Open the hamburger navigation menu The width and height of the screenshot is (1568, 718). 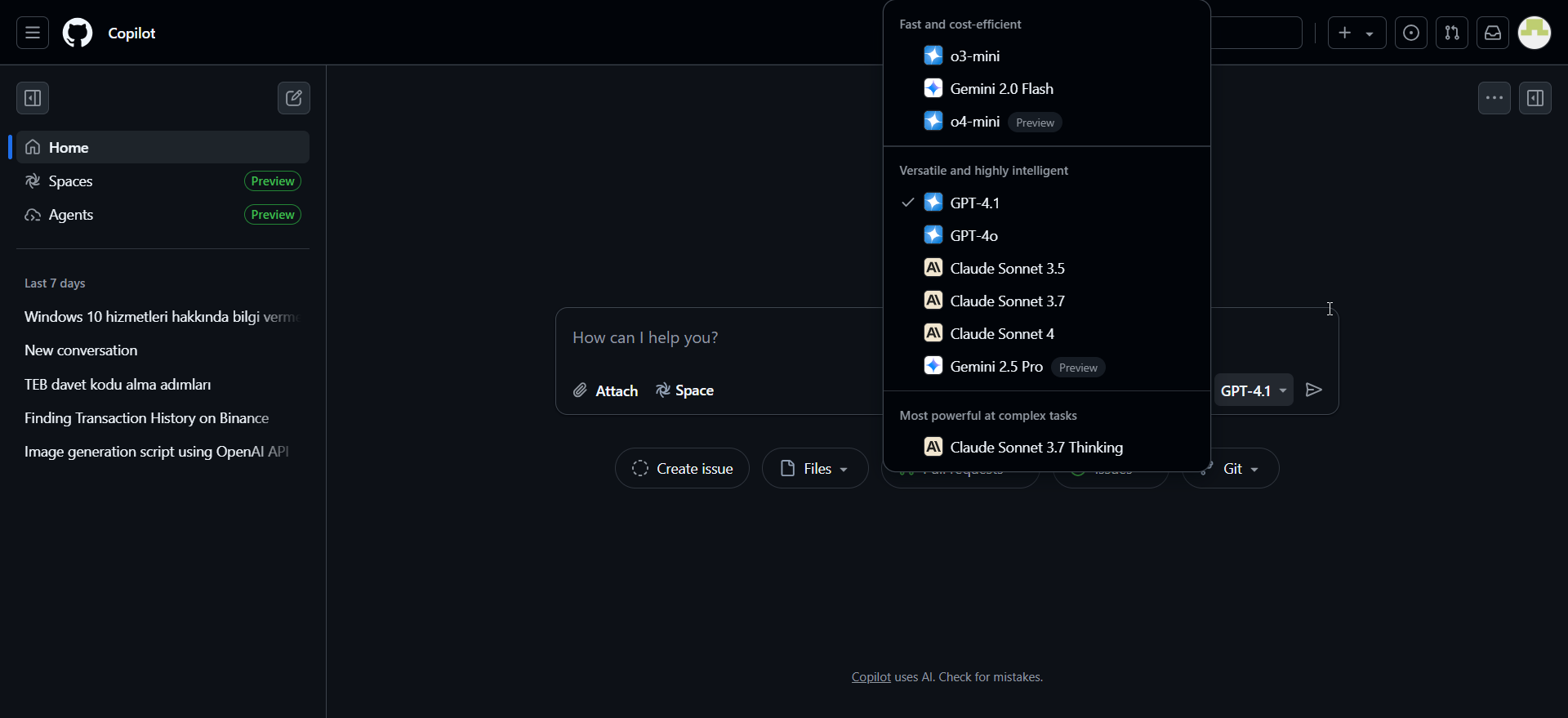[x=33, y=33]
